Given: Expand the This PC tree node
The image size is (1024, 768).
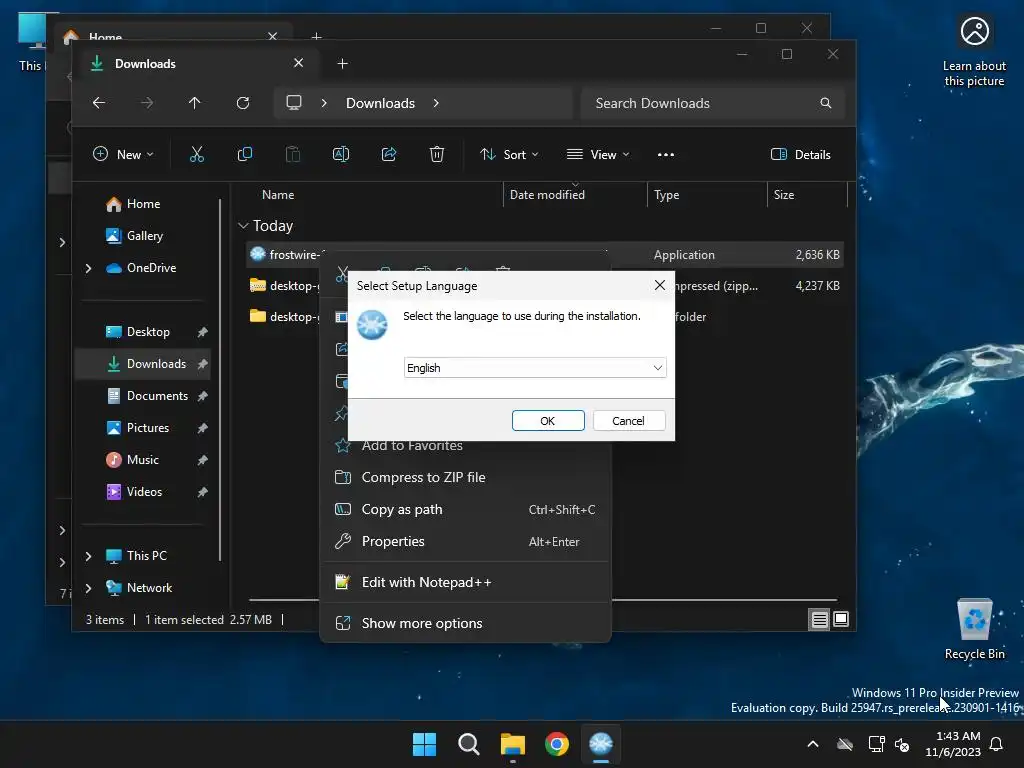Looking at the screenshot, I should [88, 556].
